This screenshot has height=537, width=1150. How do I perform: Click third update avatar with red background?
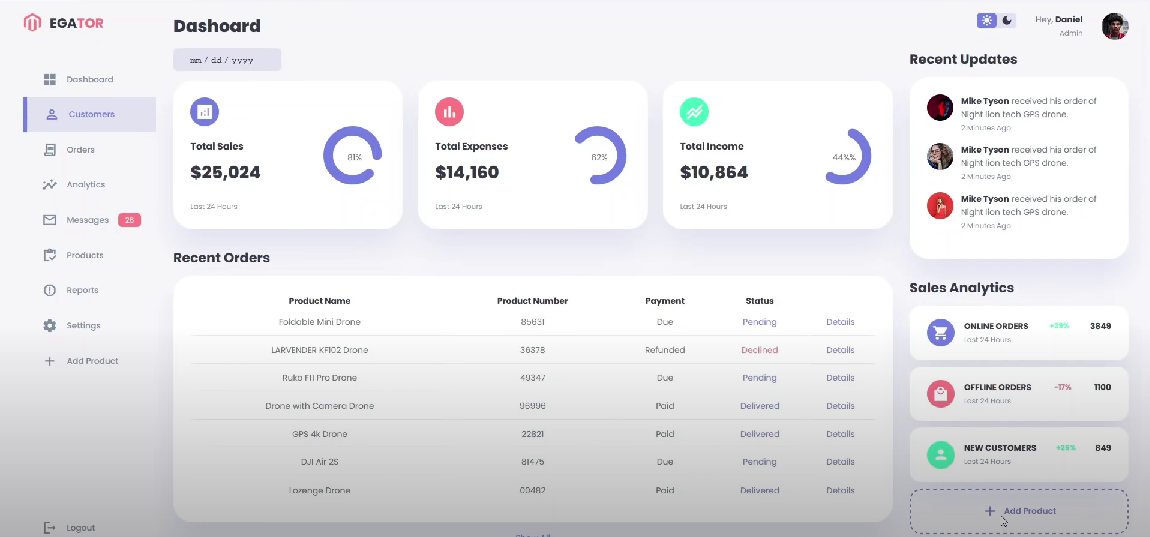940,205
